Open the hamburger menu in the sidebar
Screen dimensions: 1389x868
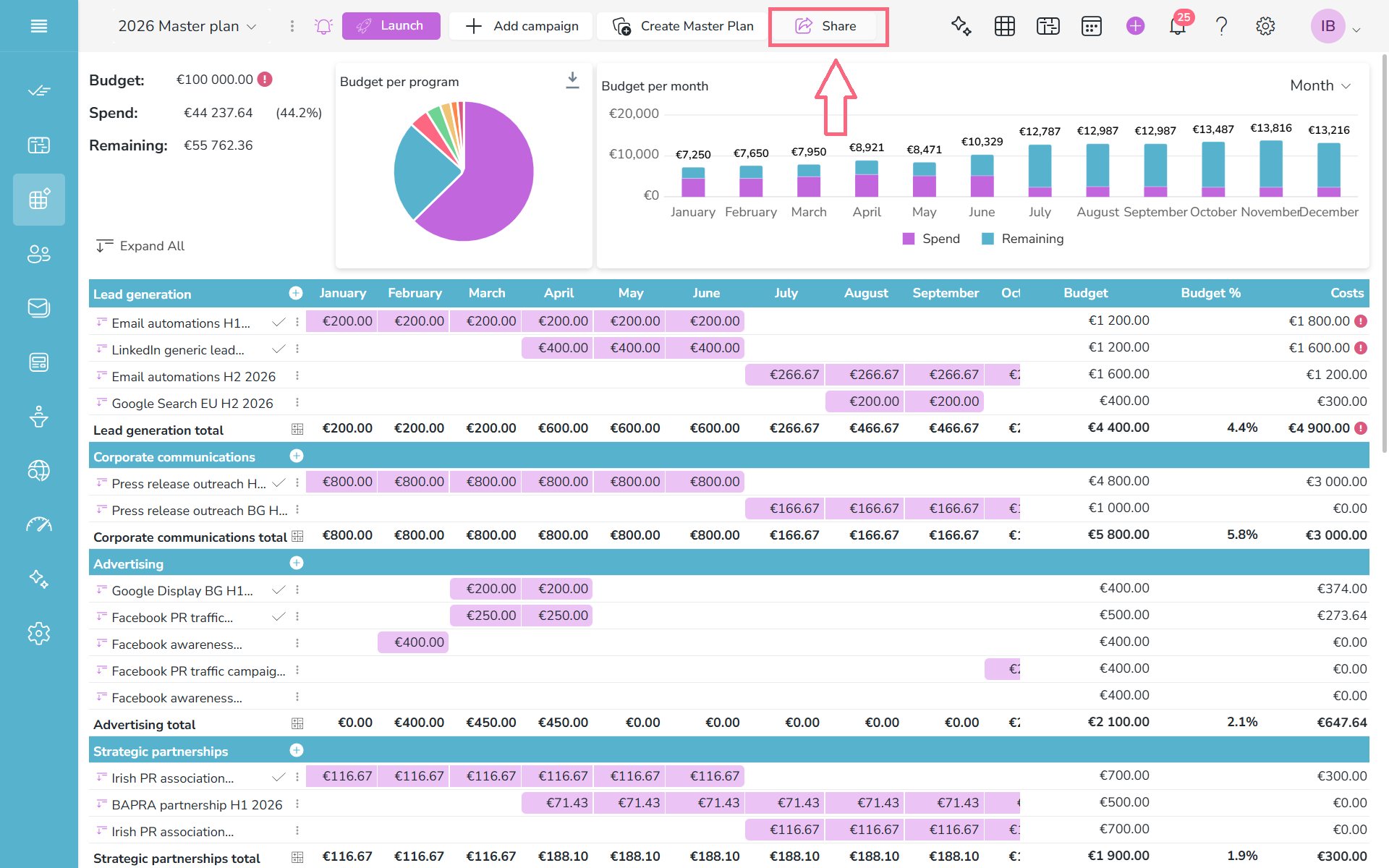click(x=39, y=26)
